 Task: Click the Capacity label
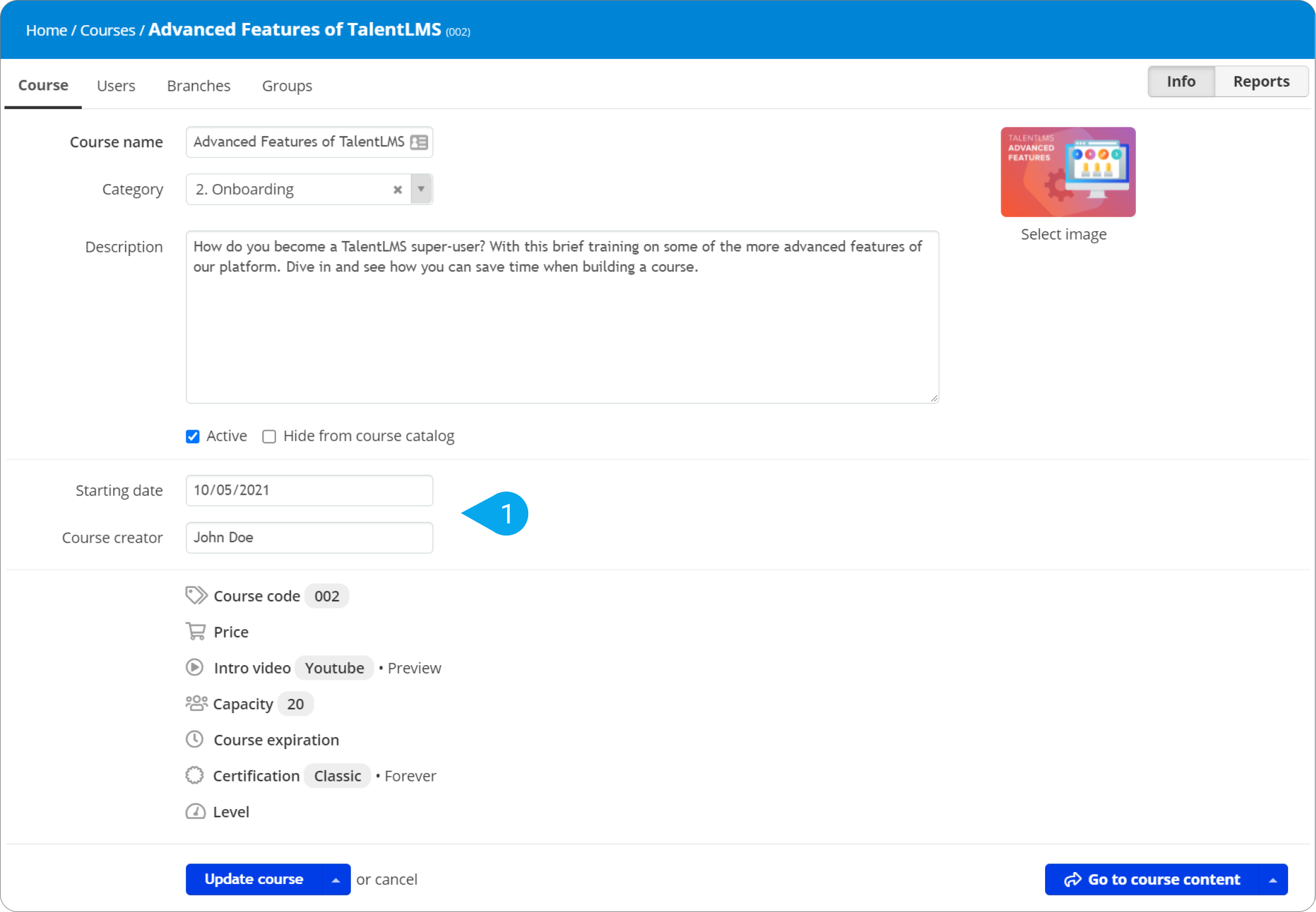point(243,704)
